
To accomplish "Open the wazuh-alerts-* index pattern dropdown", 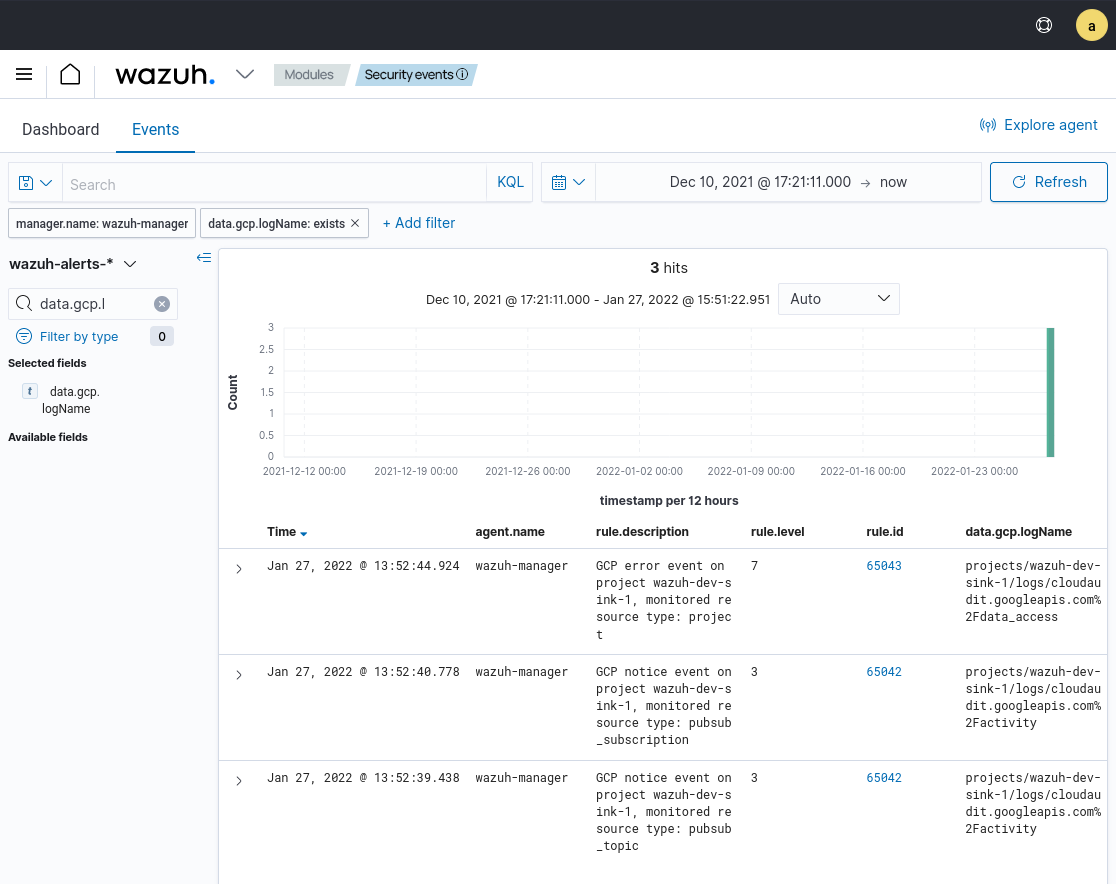I will [x=73, y=264].
